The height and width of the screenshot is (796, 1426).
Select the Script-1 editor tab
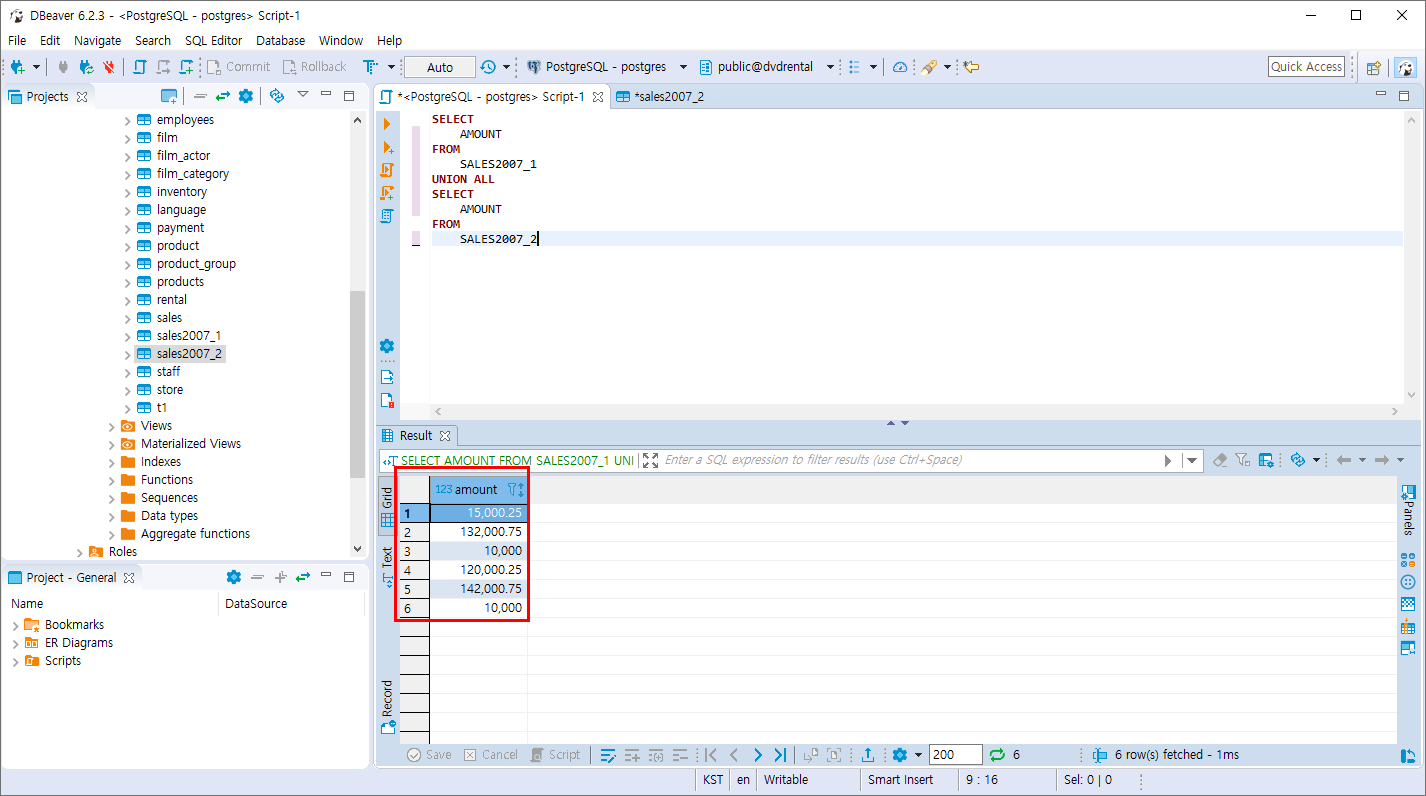pos(490,97)
